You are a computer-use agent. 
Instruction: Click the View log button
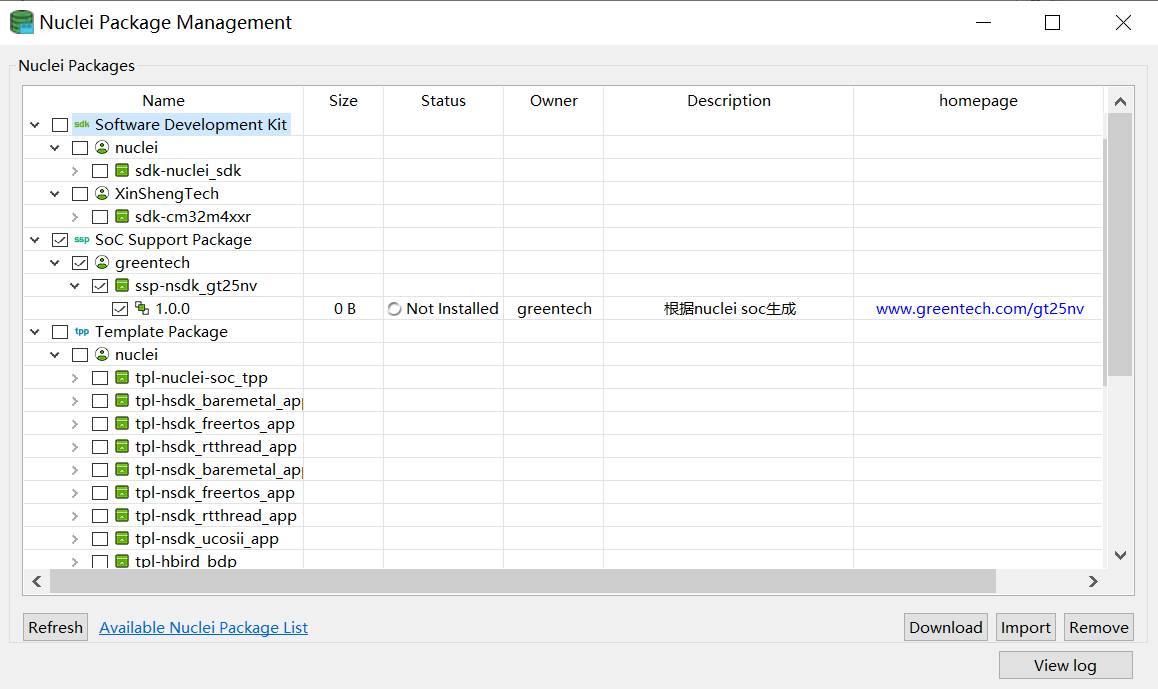1065,665
